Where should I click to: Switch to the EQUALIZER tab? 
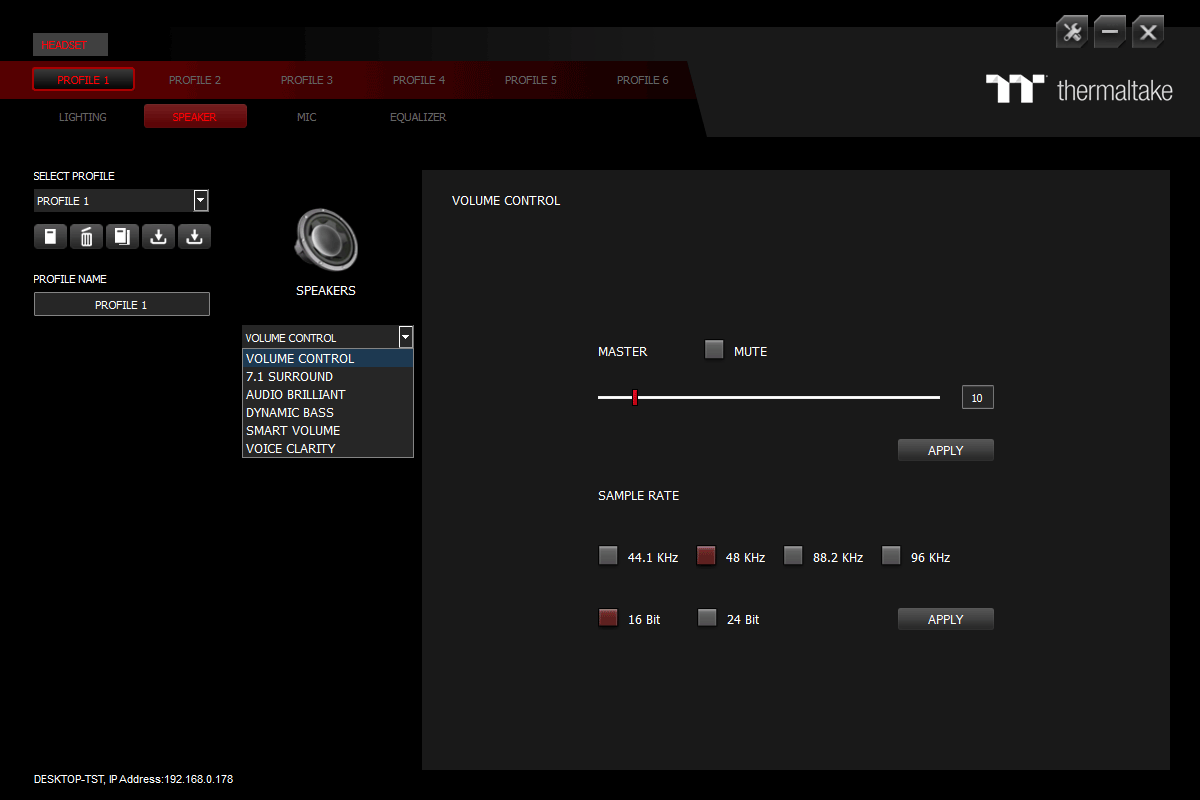(x=418, y=117)
